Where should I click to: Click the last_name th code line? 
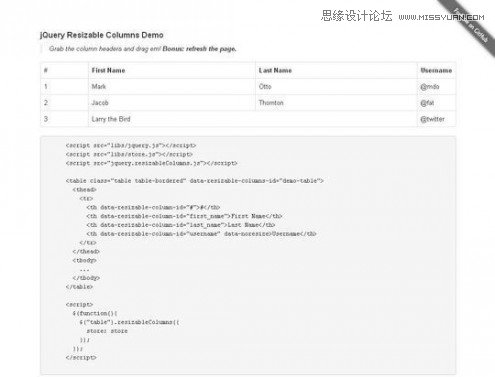pyautogui.click(x=181, y=225)
